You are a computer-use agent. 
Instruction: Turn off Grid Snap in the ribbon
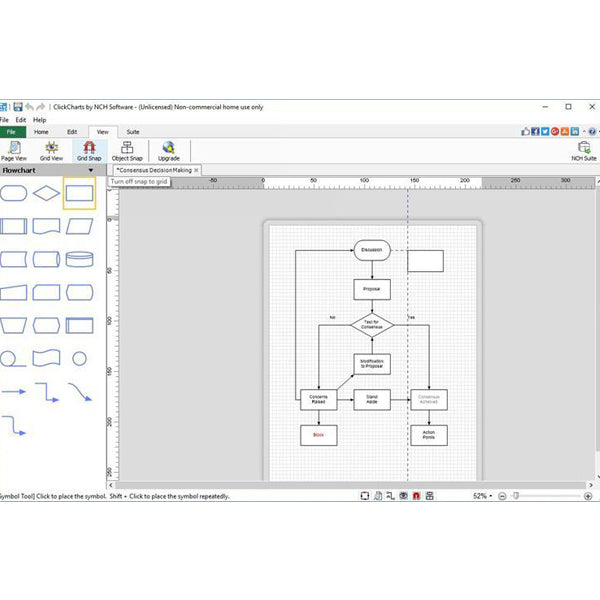89,151
